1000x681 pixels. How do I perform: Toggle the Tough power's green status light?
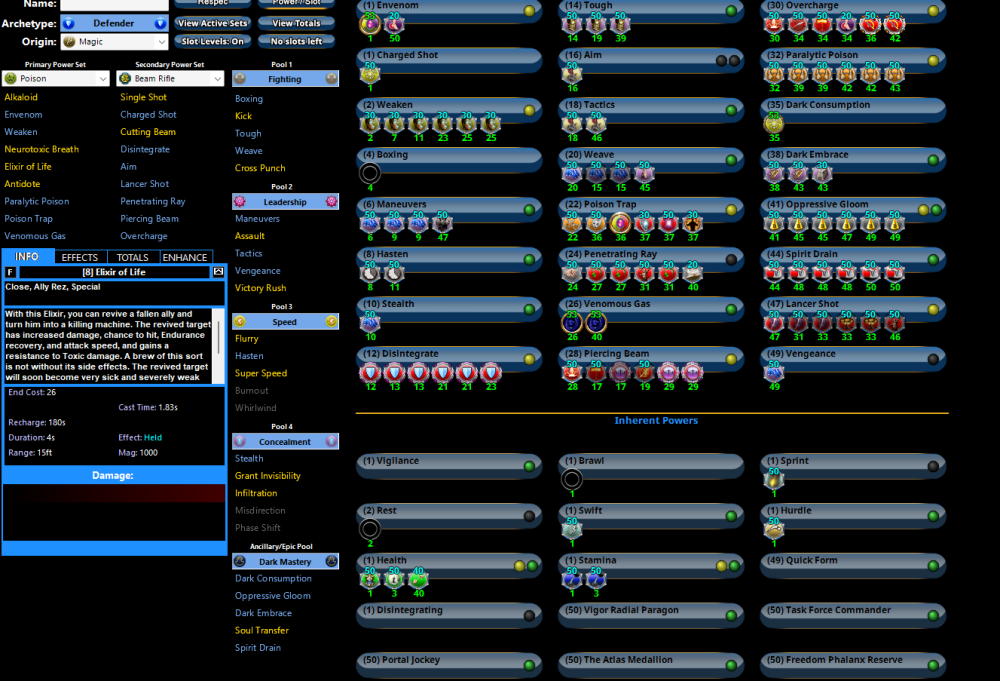(731, 10)
